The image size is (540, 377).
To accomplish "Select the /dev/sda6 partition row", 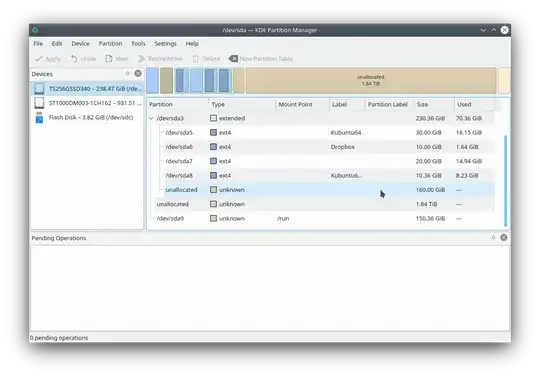I will point(322,147).
